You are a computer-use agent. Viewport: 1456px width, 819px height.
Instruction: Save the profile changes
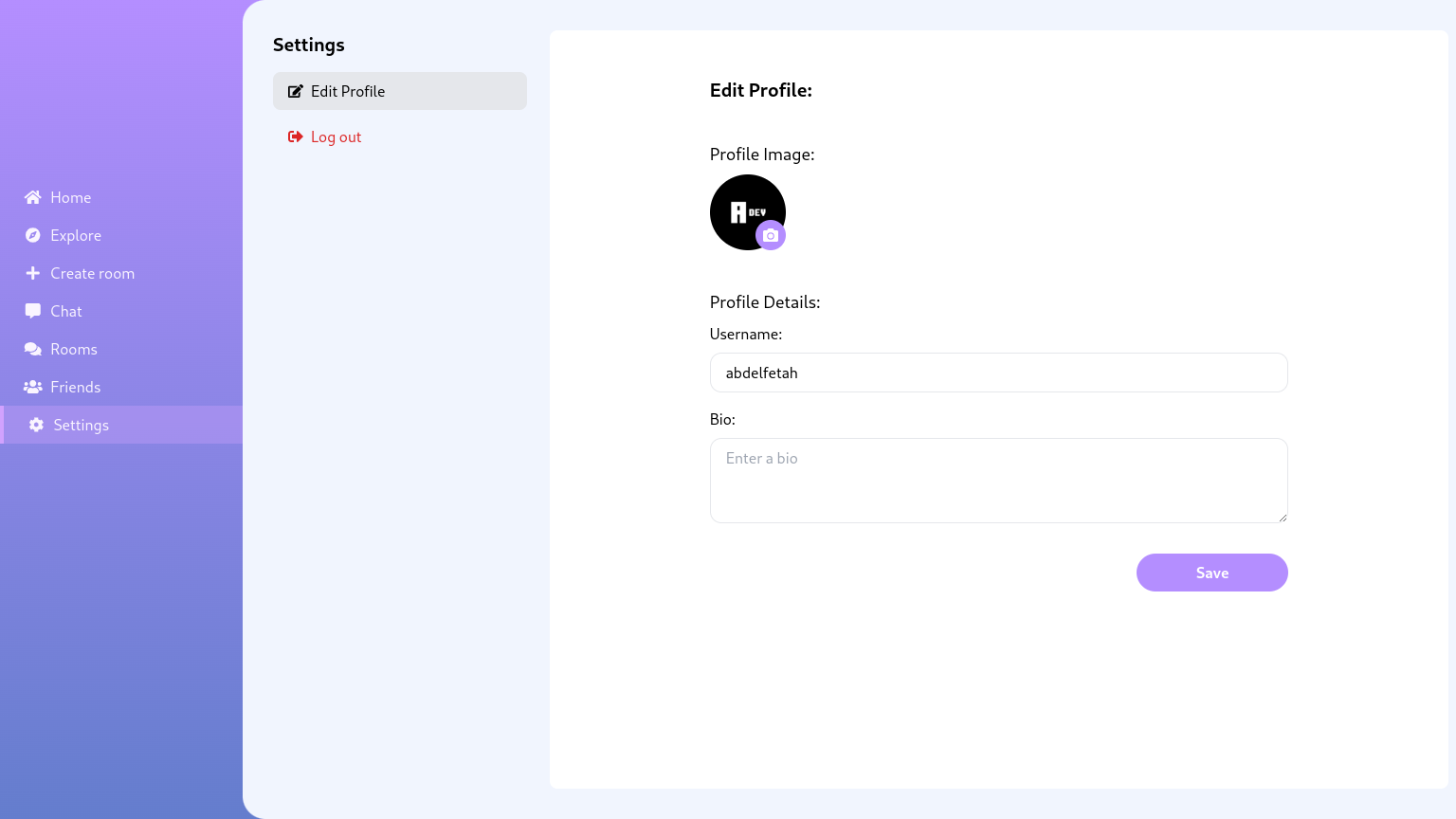(x=1212, y=573)
